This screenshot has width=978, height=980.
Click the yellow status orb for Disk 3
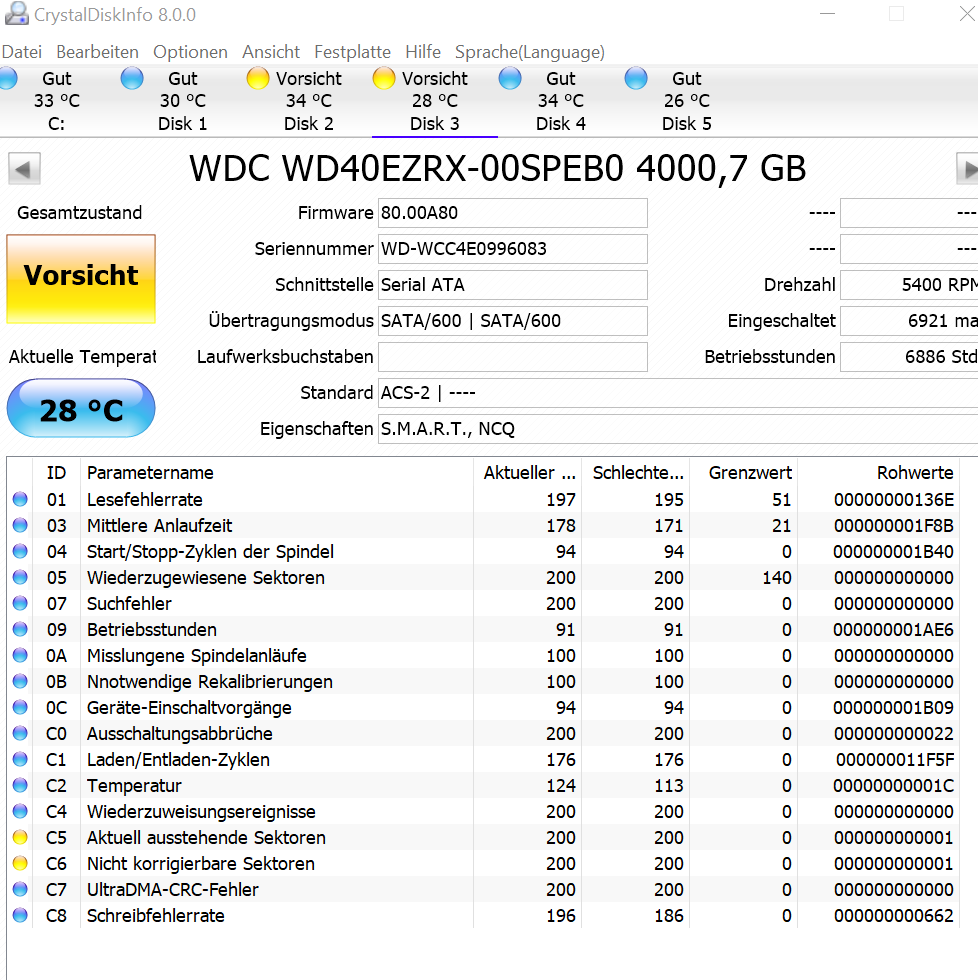(x=384, y=79)
